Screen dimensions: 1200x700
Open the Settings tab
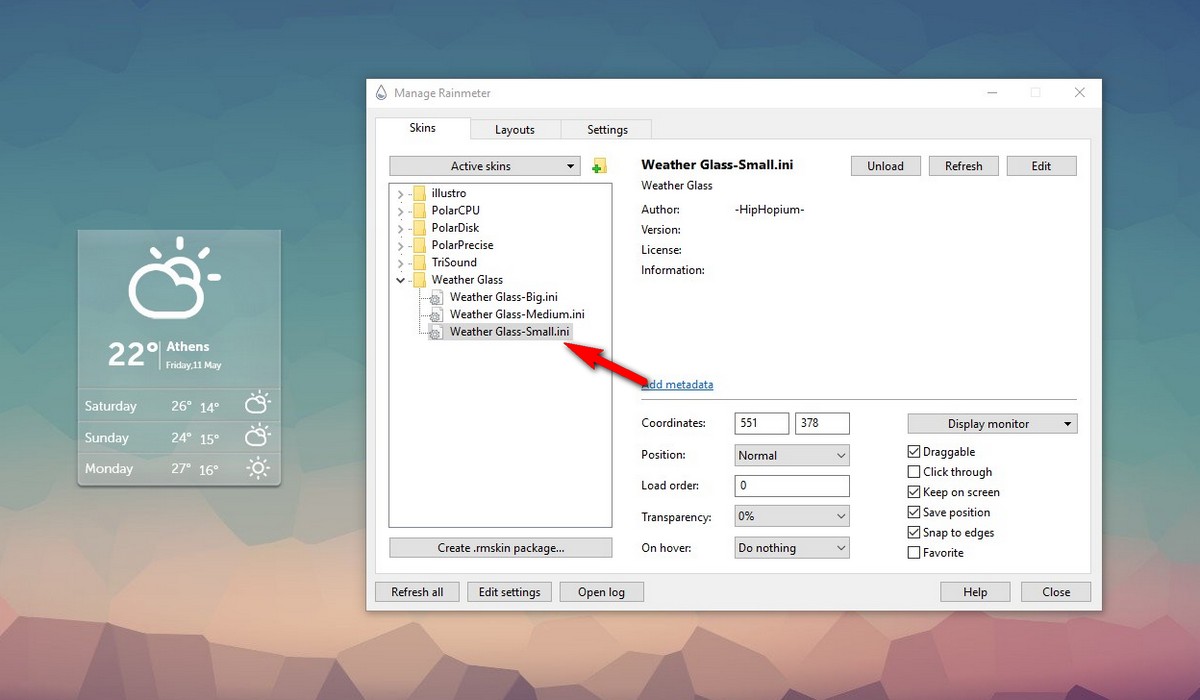tap(607, 129)
